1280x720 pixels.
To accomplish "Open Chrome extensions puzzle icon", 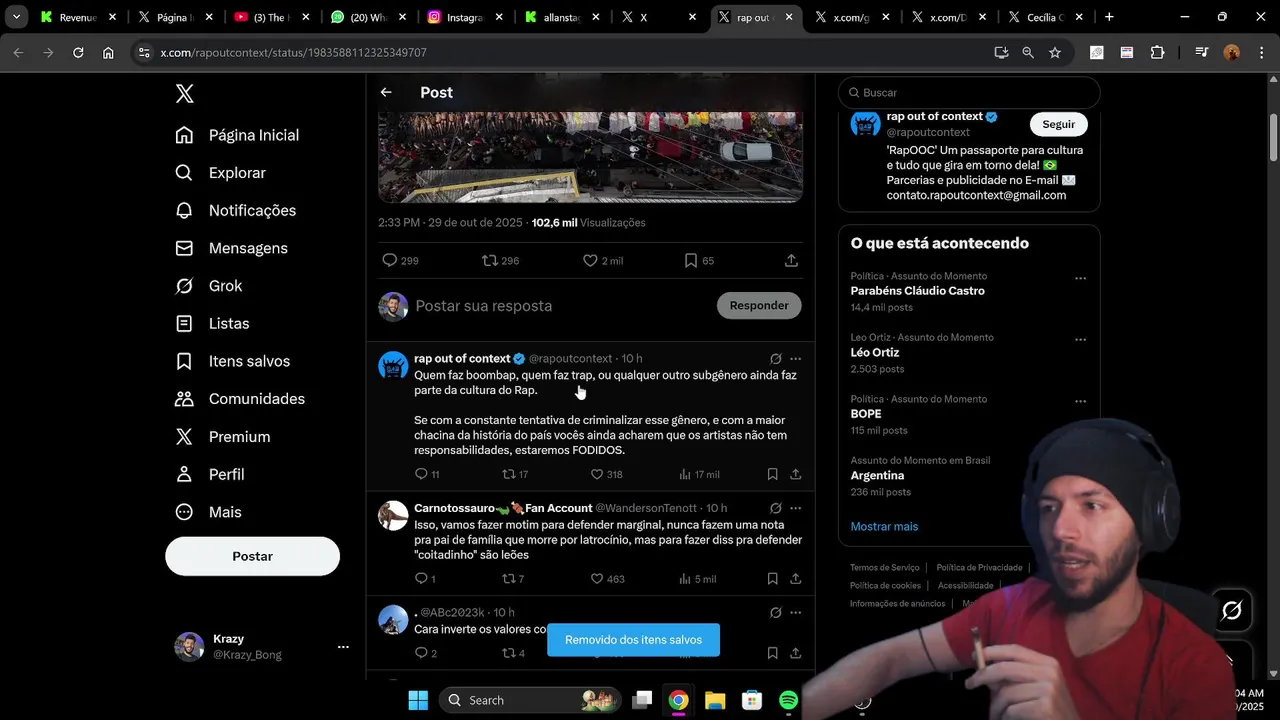I will [x=1157, y=53].
